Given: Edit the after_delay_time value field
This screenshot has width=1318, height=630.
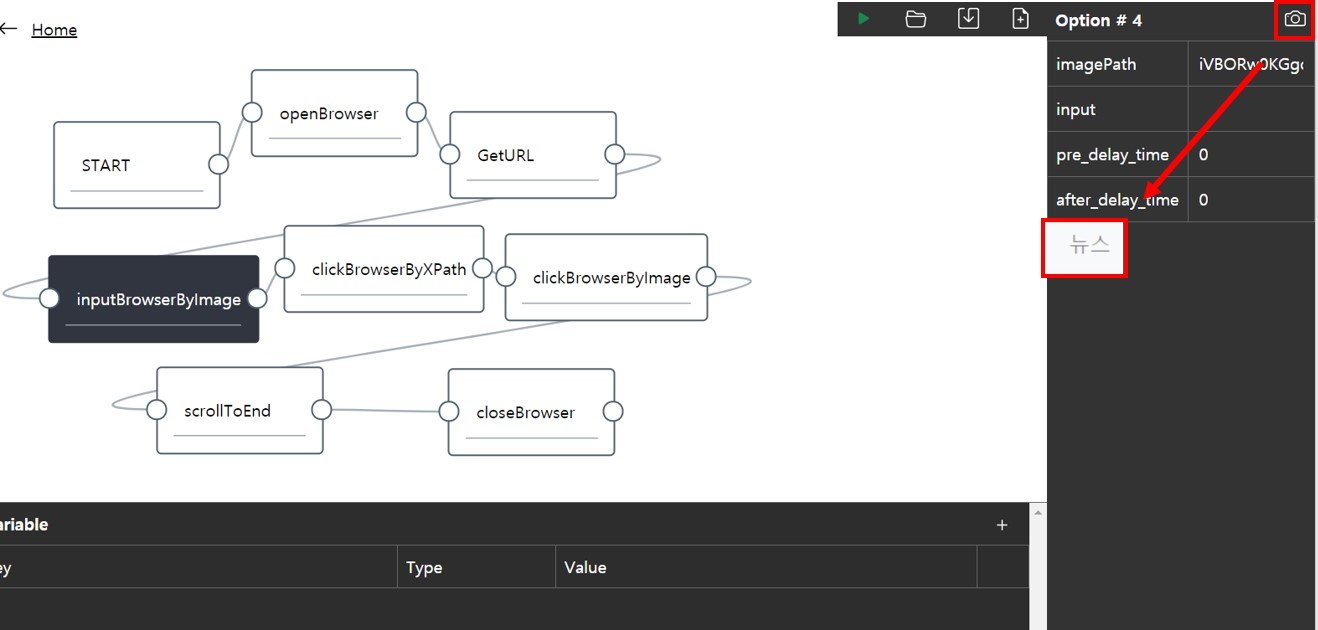Looking at the screenshot, I should coord(1250,200).
